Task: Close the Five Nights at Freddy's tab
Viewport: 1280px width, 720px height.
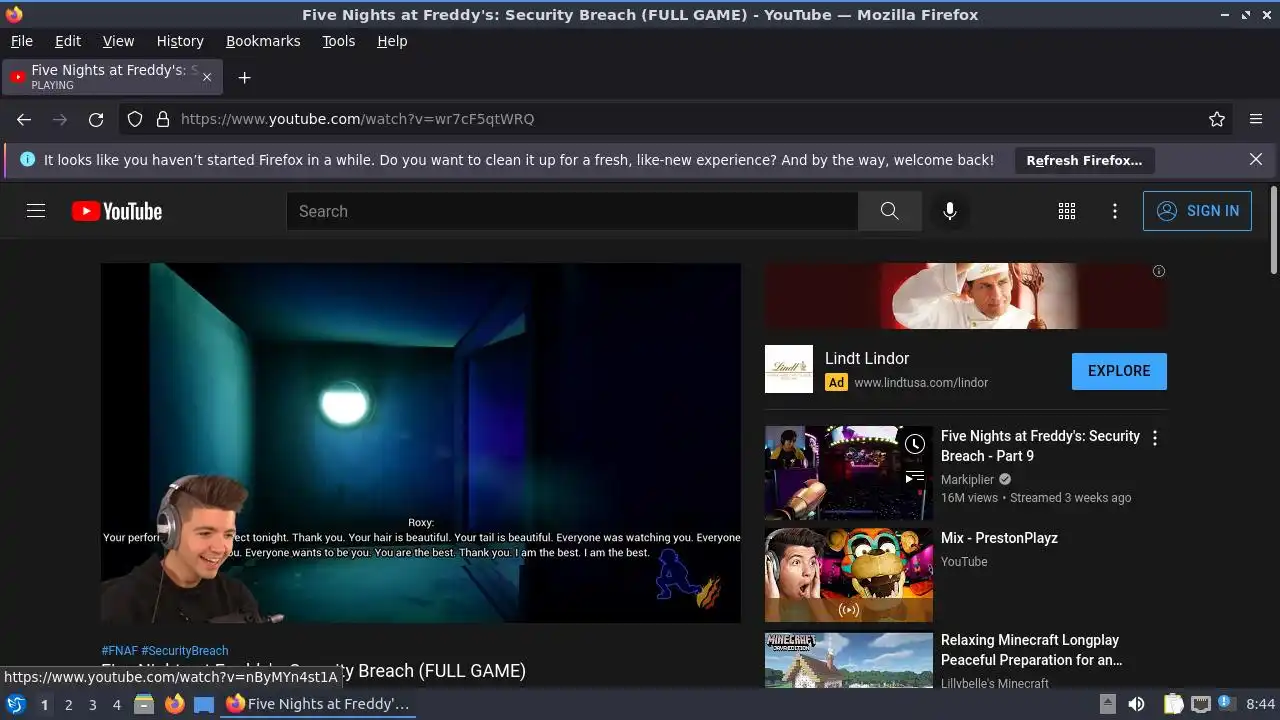Action: [207, 77]
